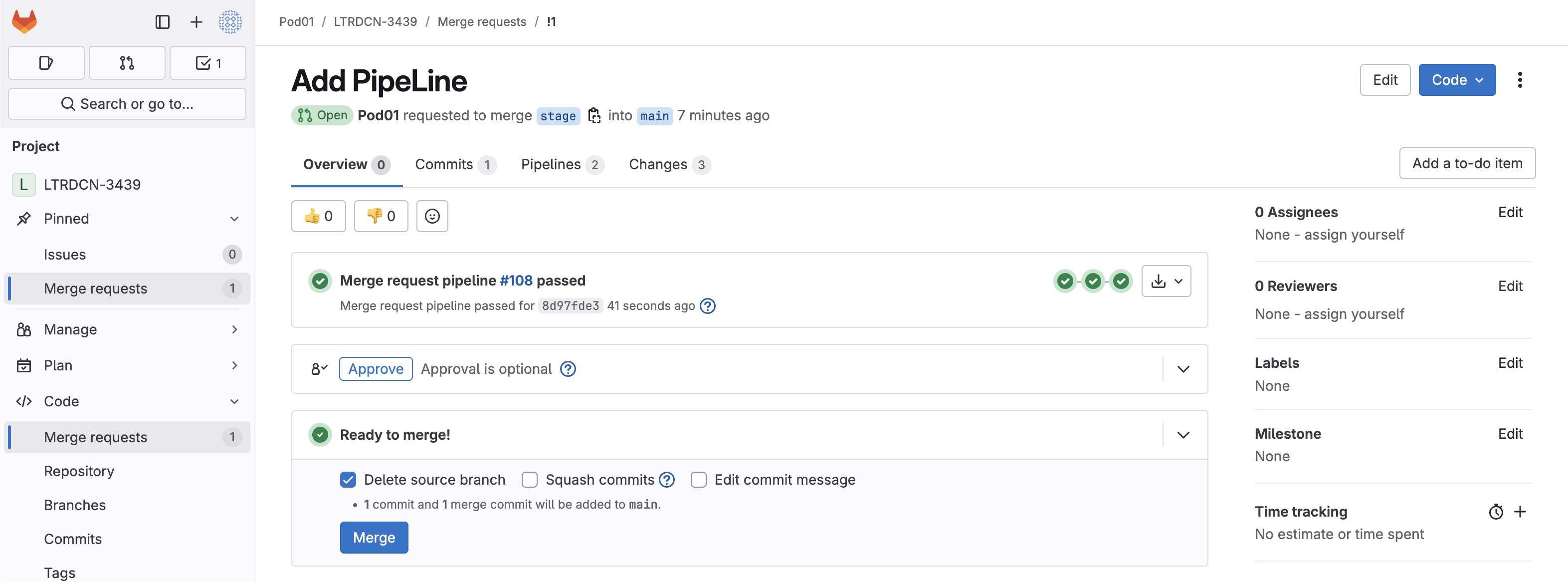Open the user avatar menu

pos(230,22)
